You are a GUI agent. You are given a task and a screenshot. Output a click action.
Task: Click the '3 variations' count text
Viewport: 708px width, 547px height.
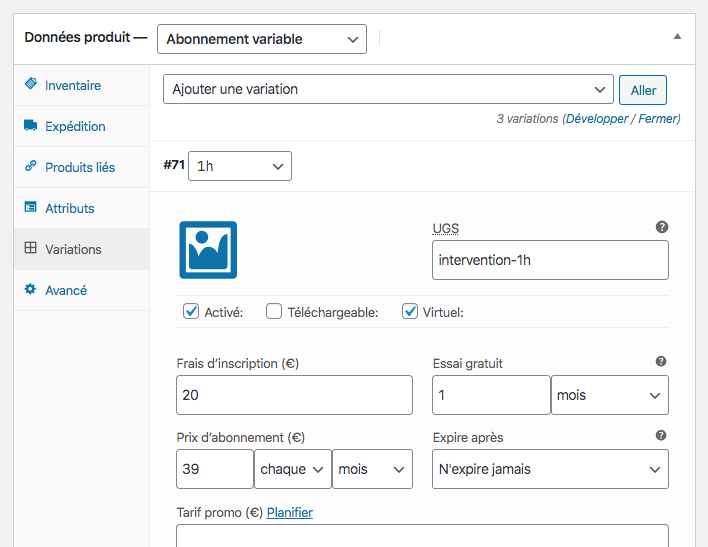(527, 119)
